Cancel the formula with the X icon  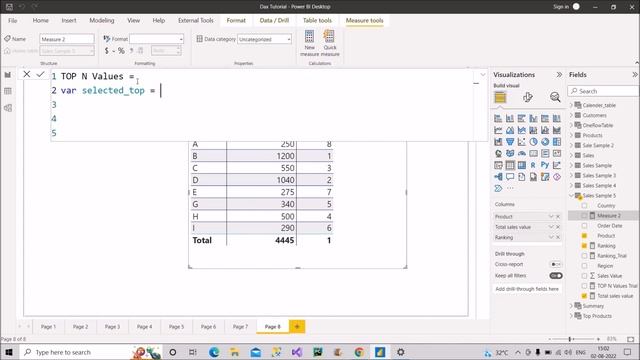(x=27, y=74)
